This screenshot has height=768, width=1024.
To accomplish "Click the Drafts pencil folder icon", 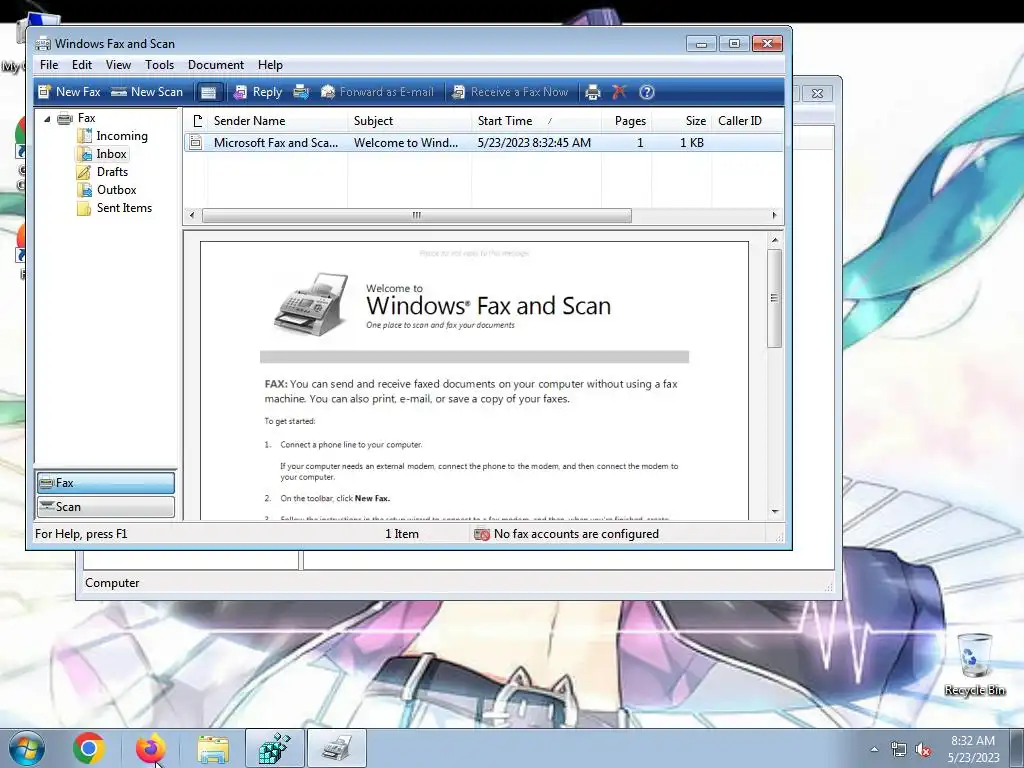I will click(84, 172).
